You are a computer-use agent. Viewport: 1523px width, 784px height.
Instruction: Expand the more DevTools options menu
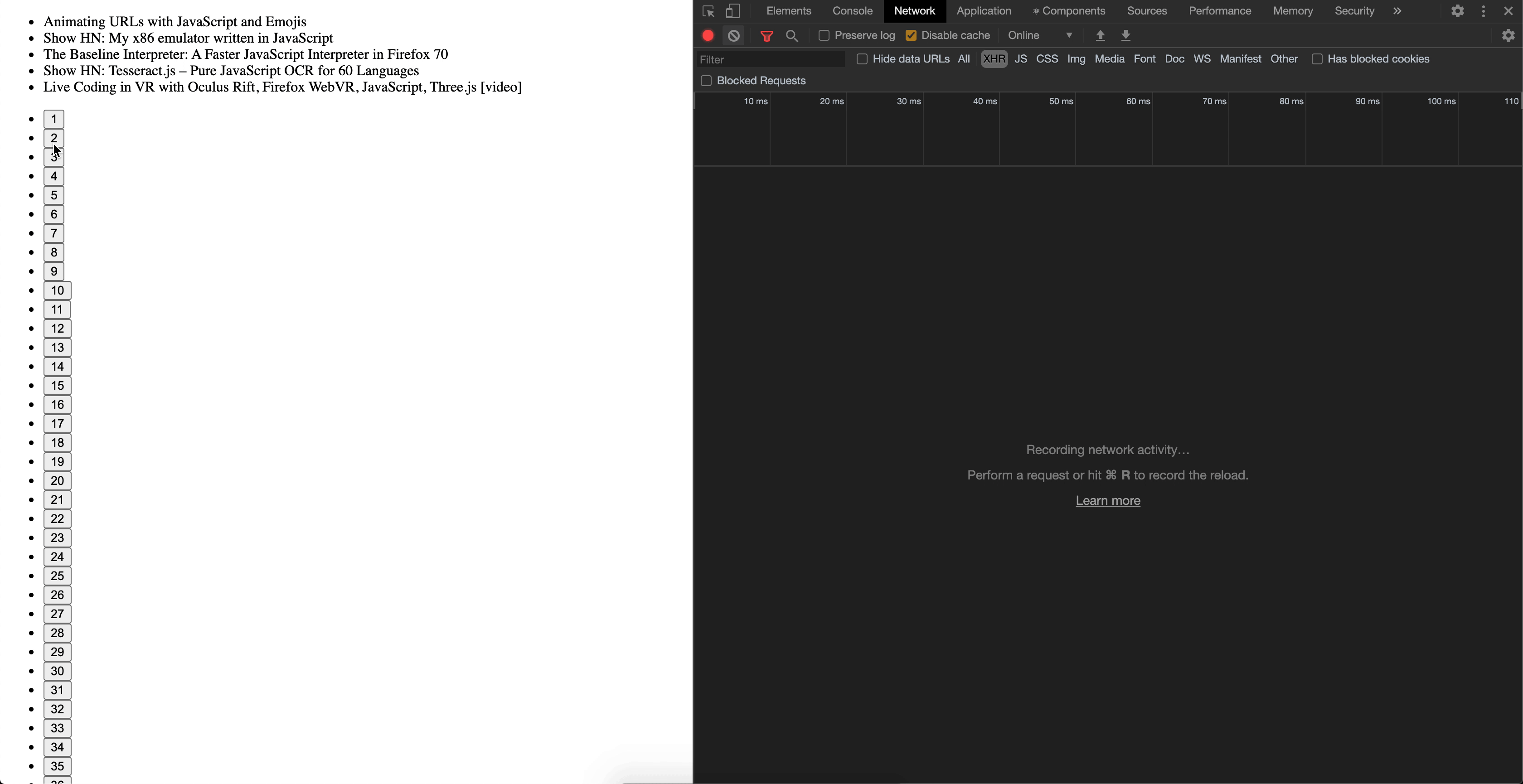(x=1484, y=10)
